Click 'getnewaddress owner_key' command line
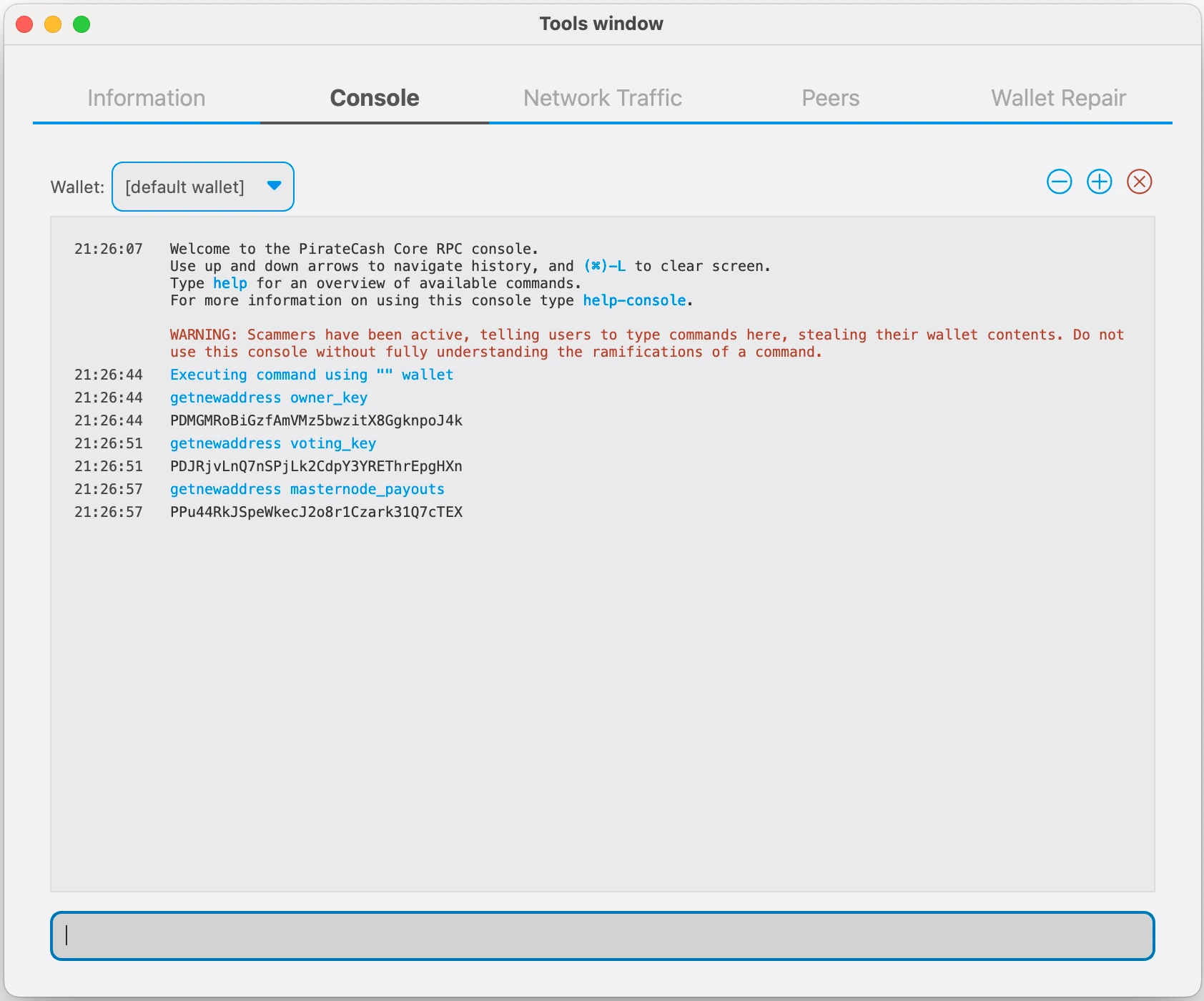 (x=269, y=398)
